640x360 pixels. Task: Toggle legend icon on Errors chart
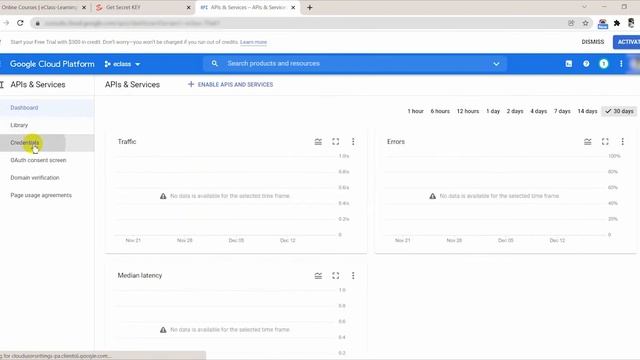pos(587,142)
